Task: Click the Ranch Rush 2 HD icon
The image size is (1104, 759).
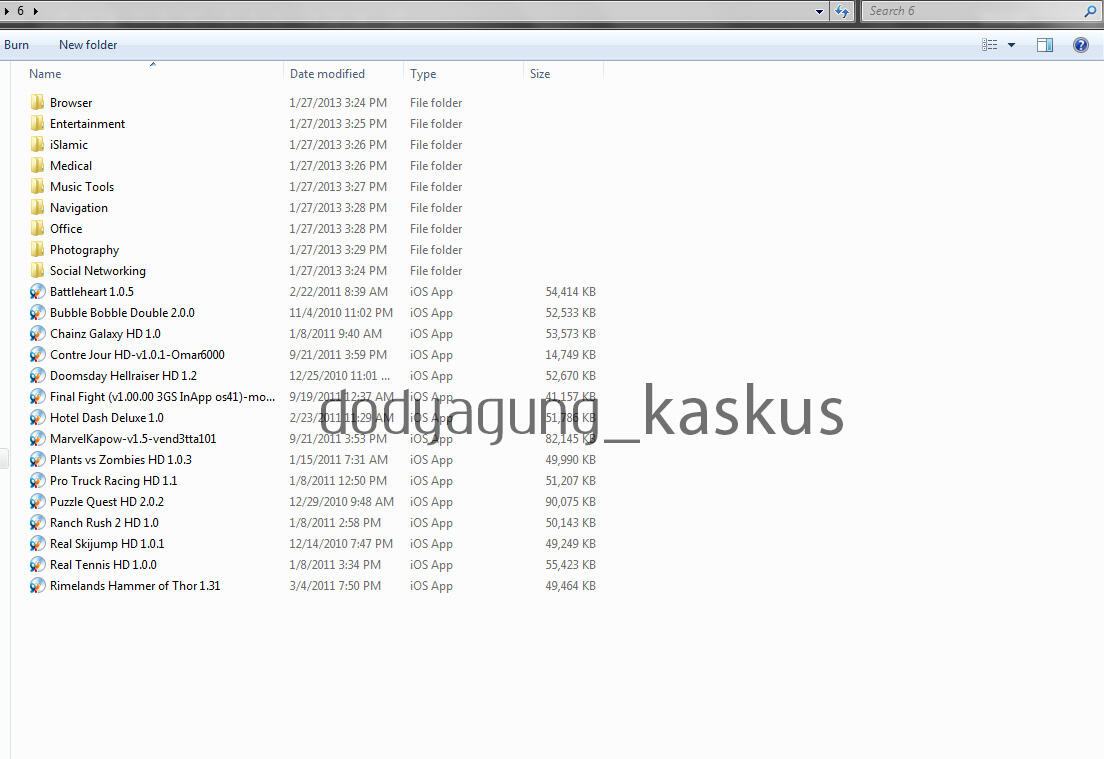Action: pyautogui.click(x=37, y=523)
